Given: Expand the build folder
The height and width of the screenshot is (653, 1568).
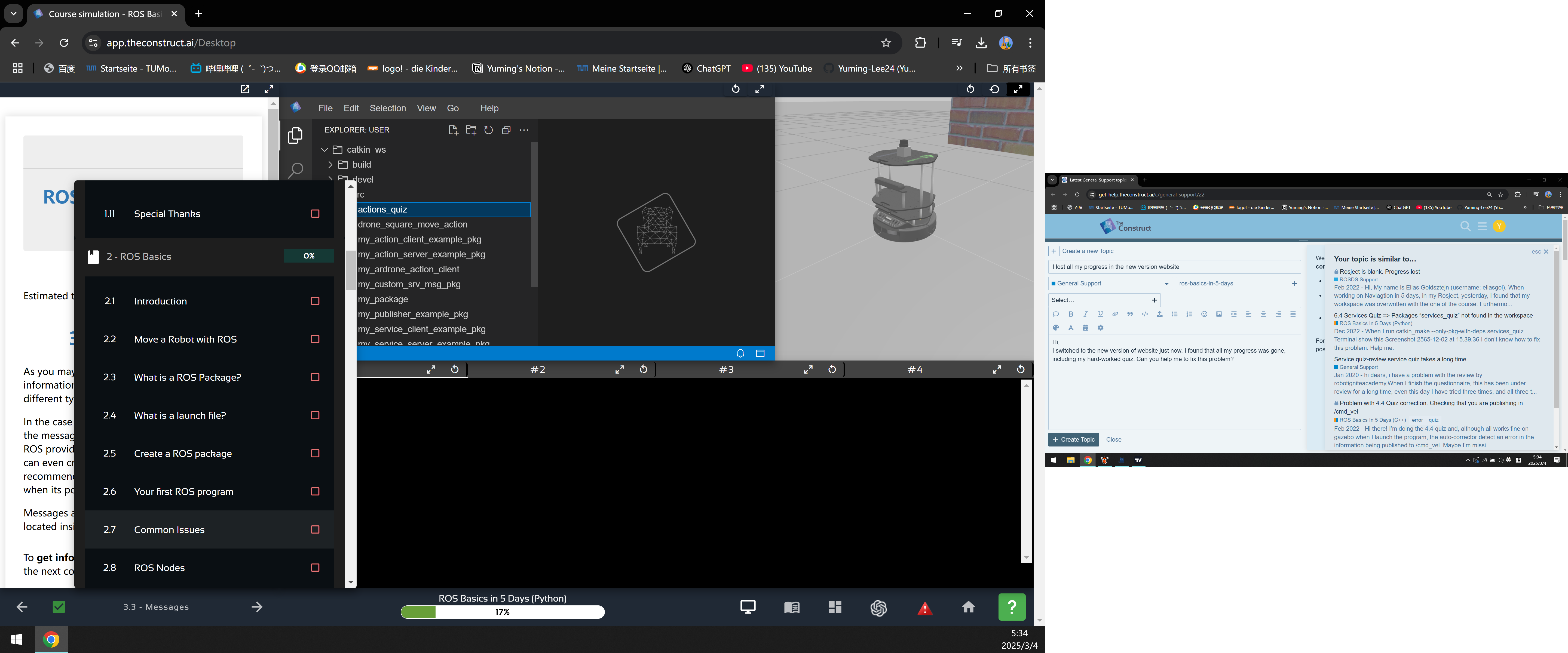Looking at the screenshot, I should point(330,164).
